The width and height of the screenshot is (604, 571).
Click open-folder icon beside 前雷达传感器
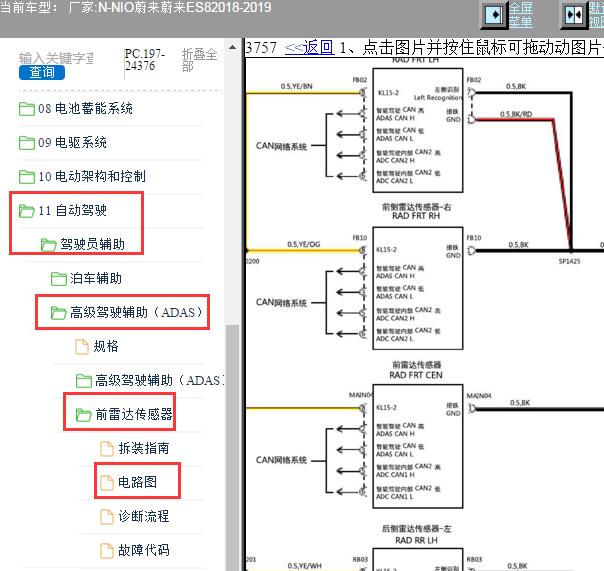click(x=84, y=415)
